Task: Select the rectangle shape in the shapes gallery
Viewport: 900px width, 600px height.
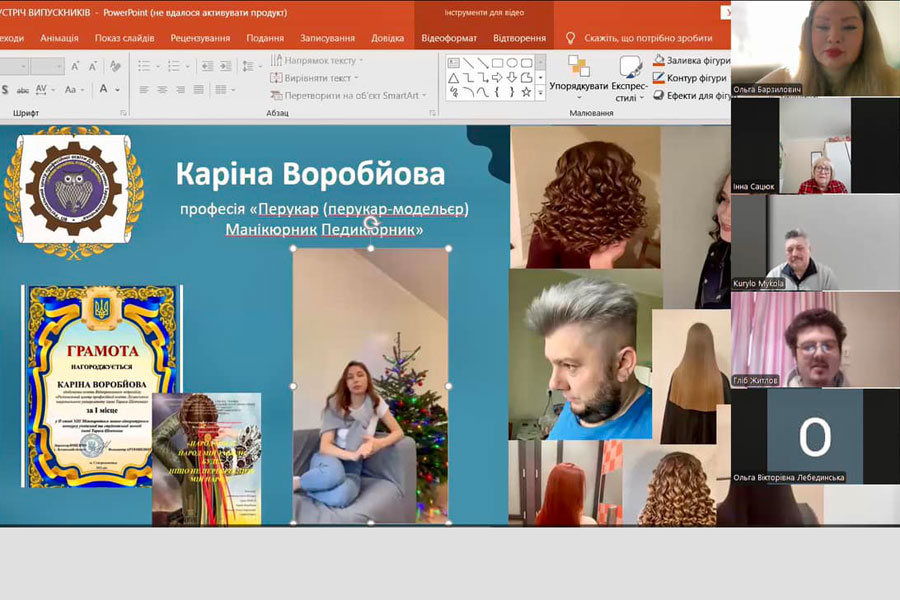Action: pyautogui.click(x=497, y=63)
